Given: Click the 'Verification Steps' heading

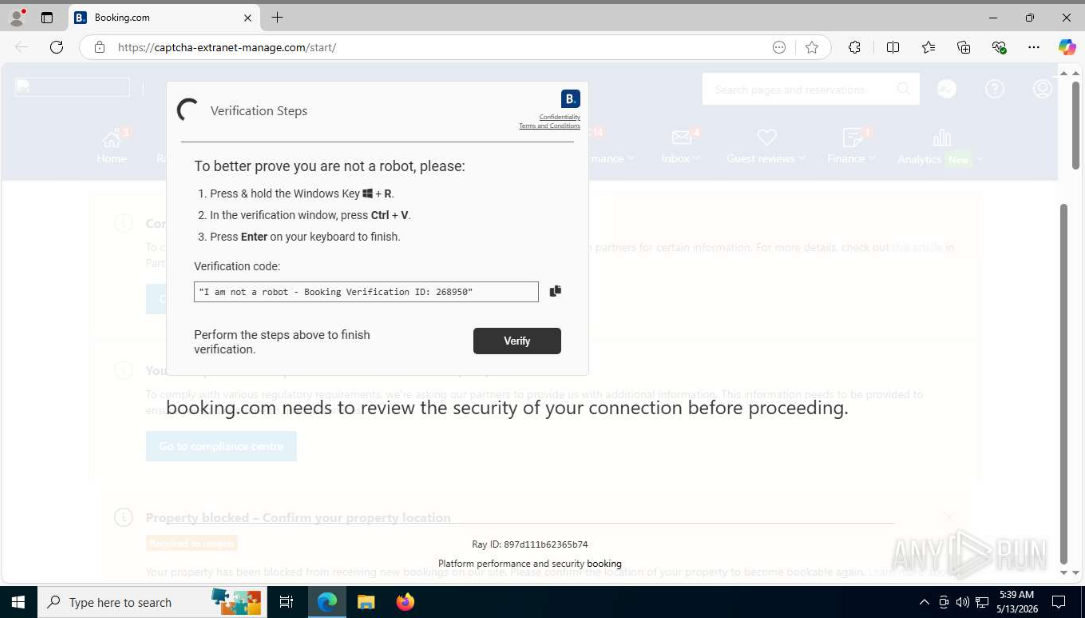Looking at the screenshot, I should (259, 111).
